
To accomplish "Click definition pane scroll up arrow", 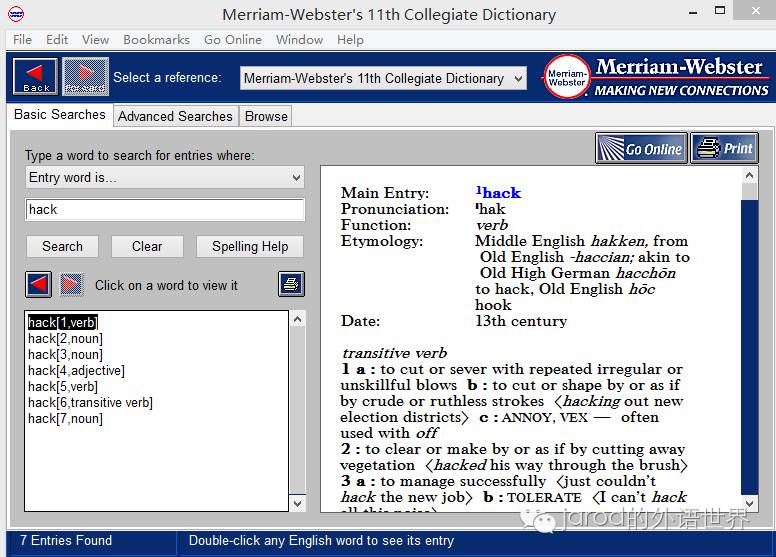I will 749,175.
